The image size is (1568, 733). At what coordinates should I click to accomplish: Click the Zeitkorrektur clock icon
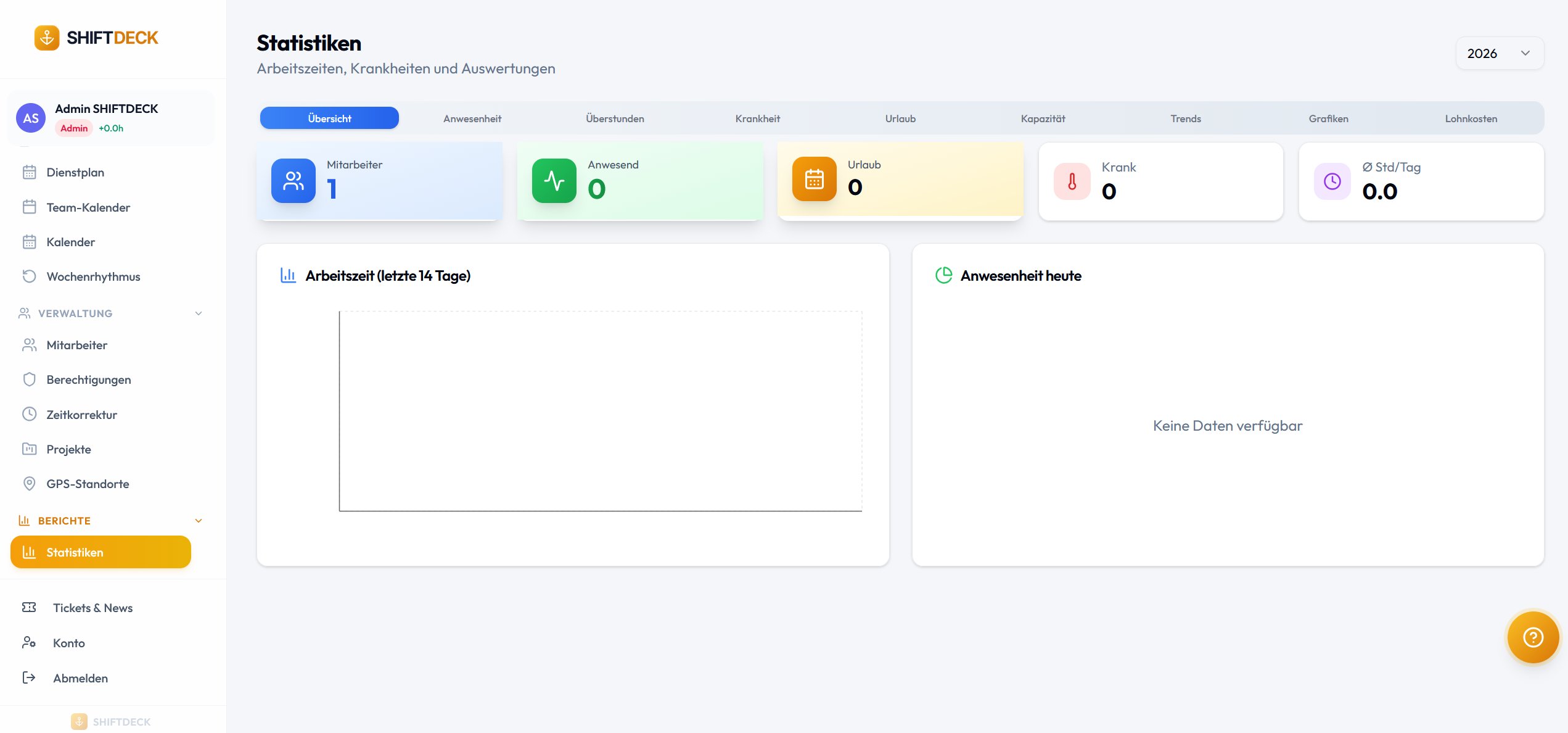29,414
